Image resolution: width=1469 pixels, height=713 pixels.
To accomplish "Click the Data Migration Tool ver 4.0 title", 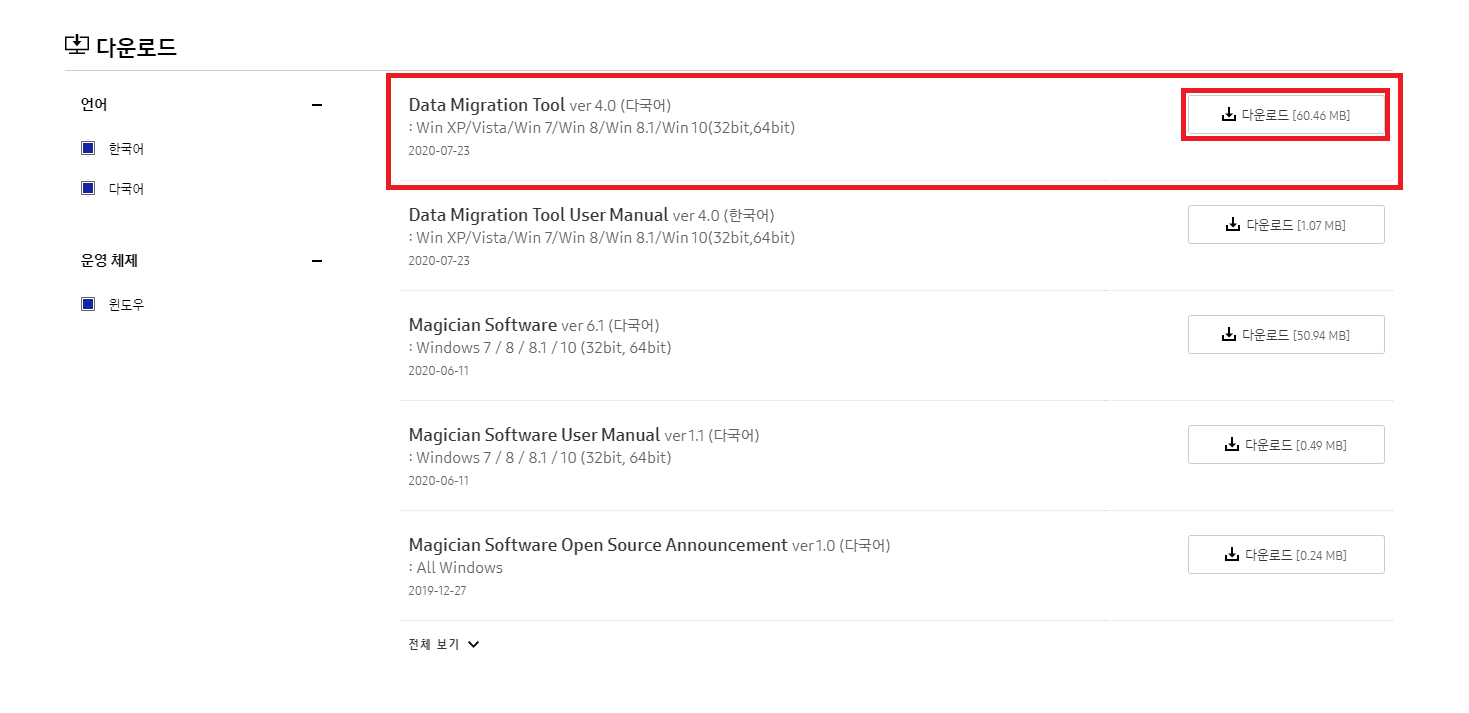I will point(540,105).
